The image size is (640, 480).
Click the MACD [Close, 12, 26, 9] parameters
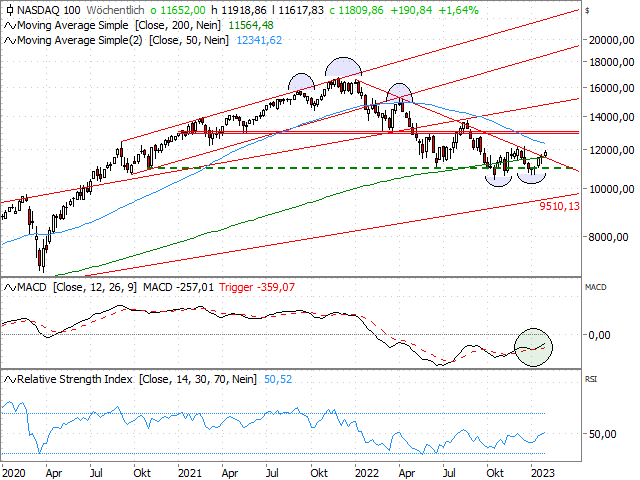[77, 287]
